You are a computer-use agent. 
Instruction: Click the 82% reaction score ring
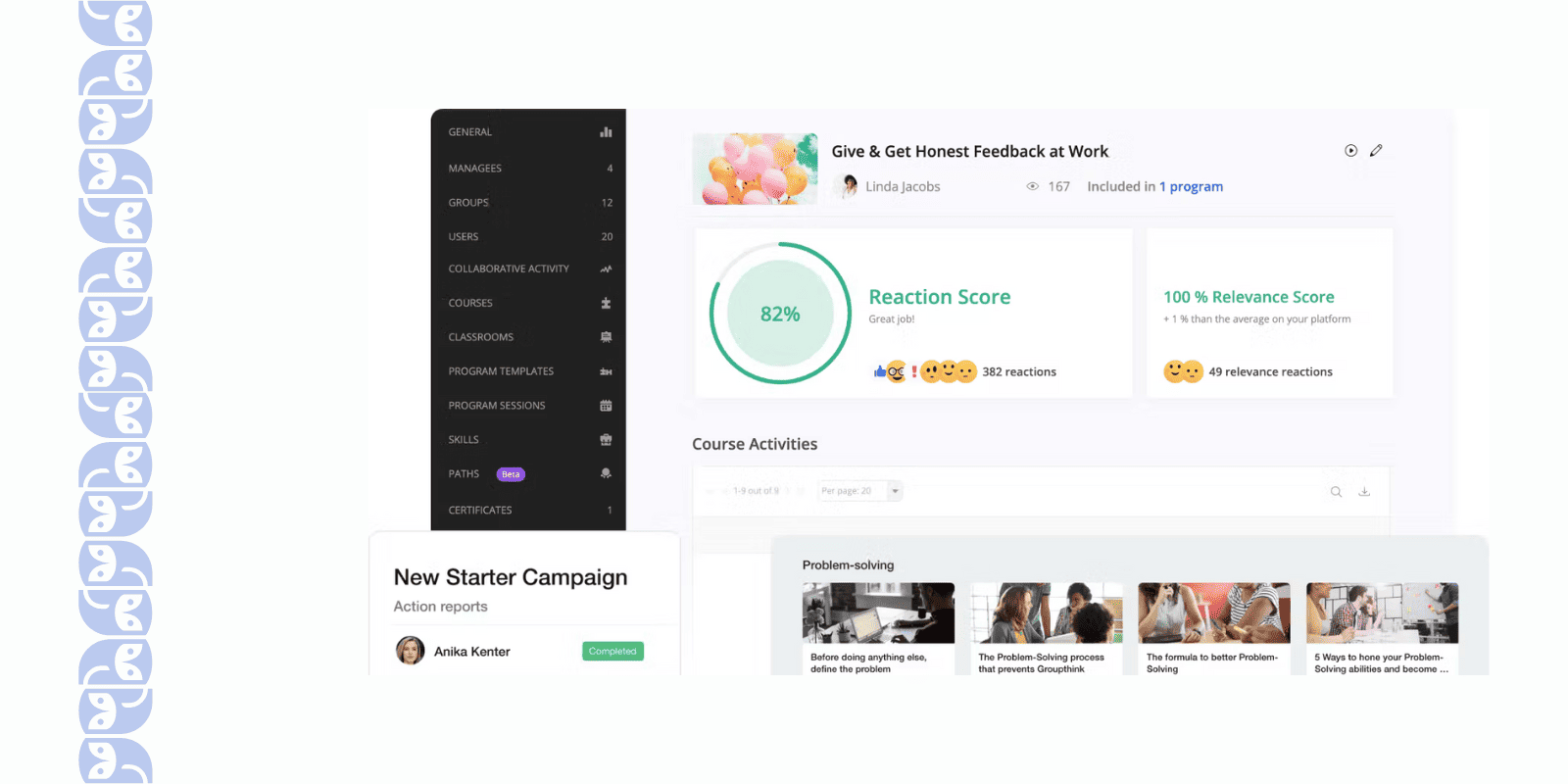[x=780, y=314]
